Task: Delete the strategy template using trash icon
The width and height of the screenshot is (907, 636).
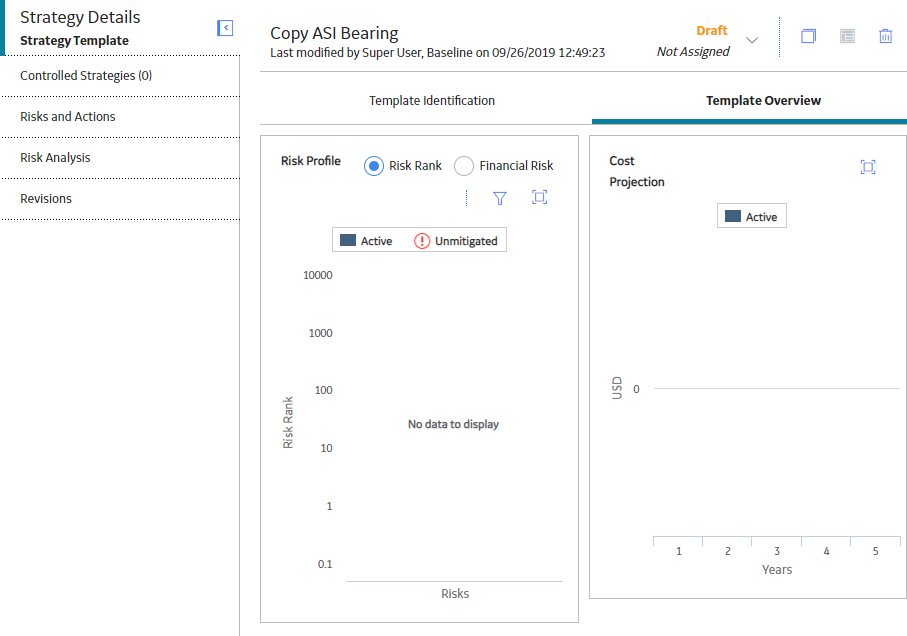Action: click(x=885, y=36)
